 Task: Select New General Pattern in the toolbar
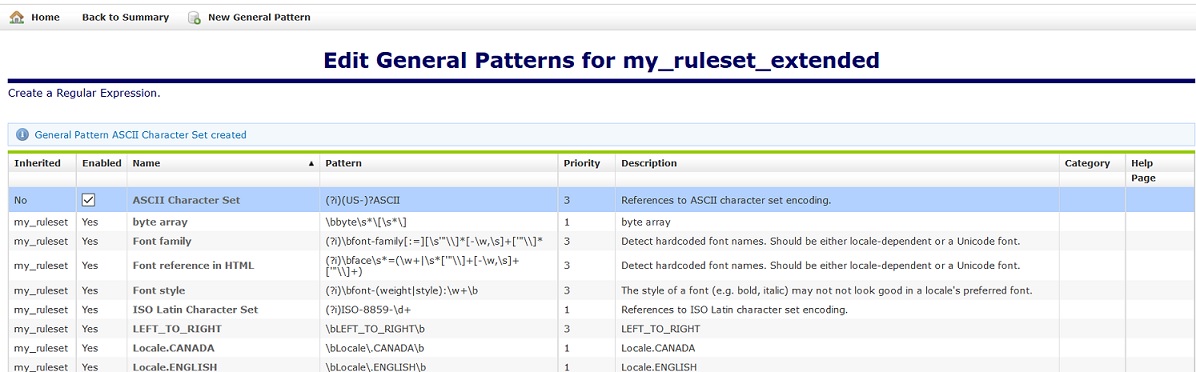[259, 17]
